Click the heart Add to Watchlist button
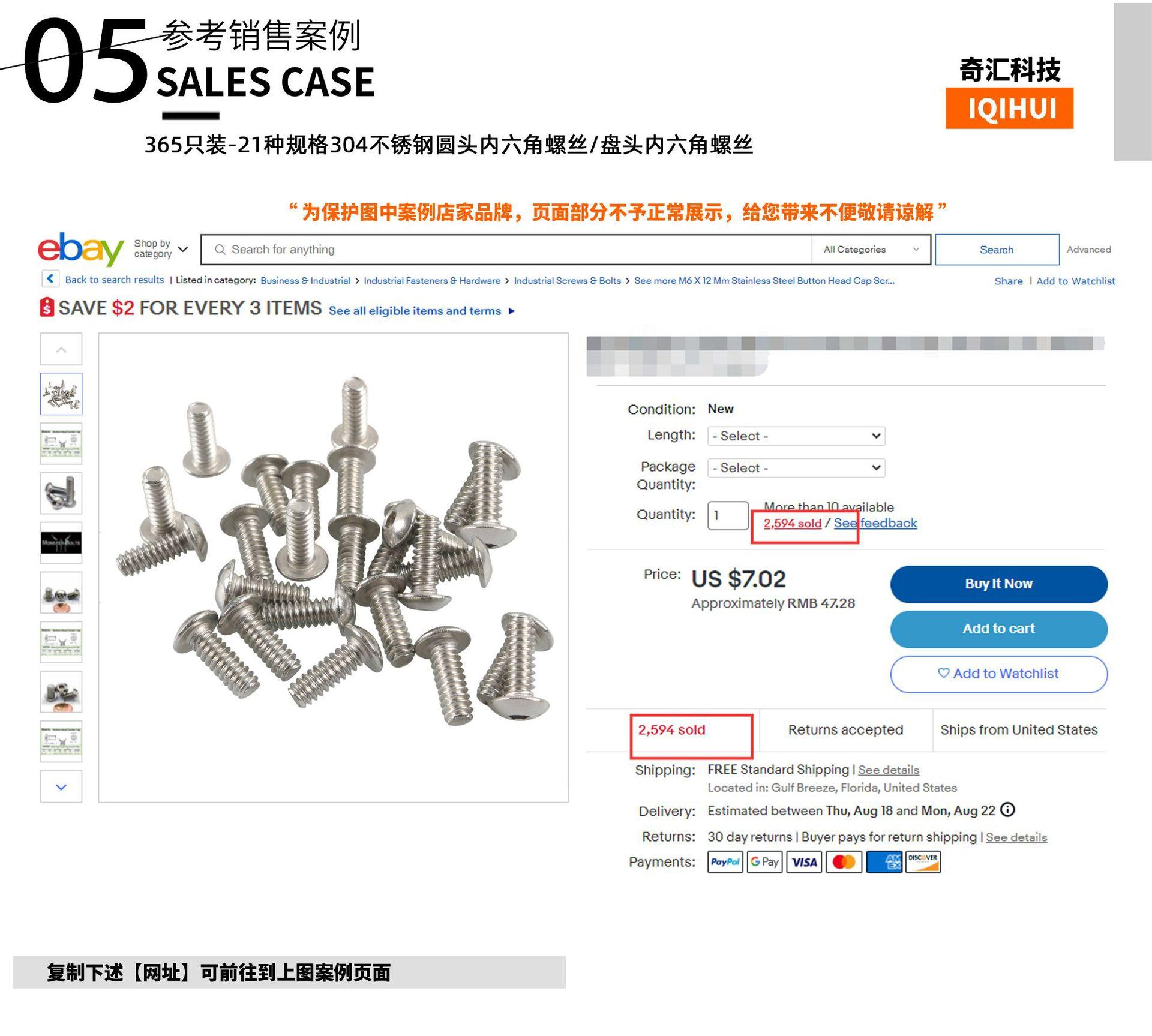 click(x=999, y=674)
